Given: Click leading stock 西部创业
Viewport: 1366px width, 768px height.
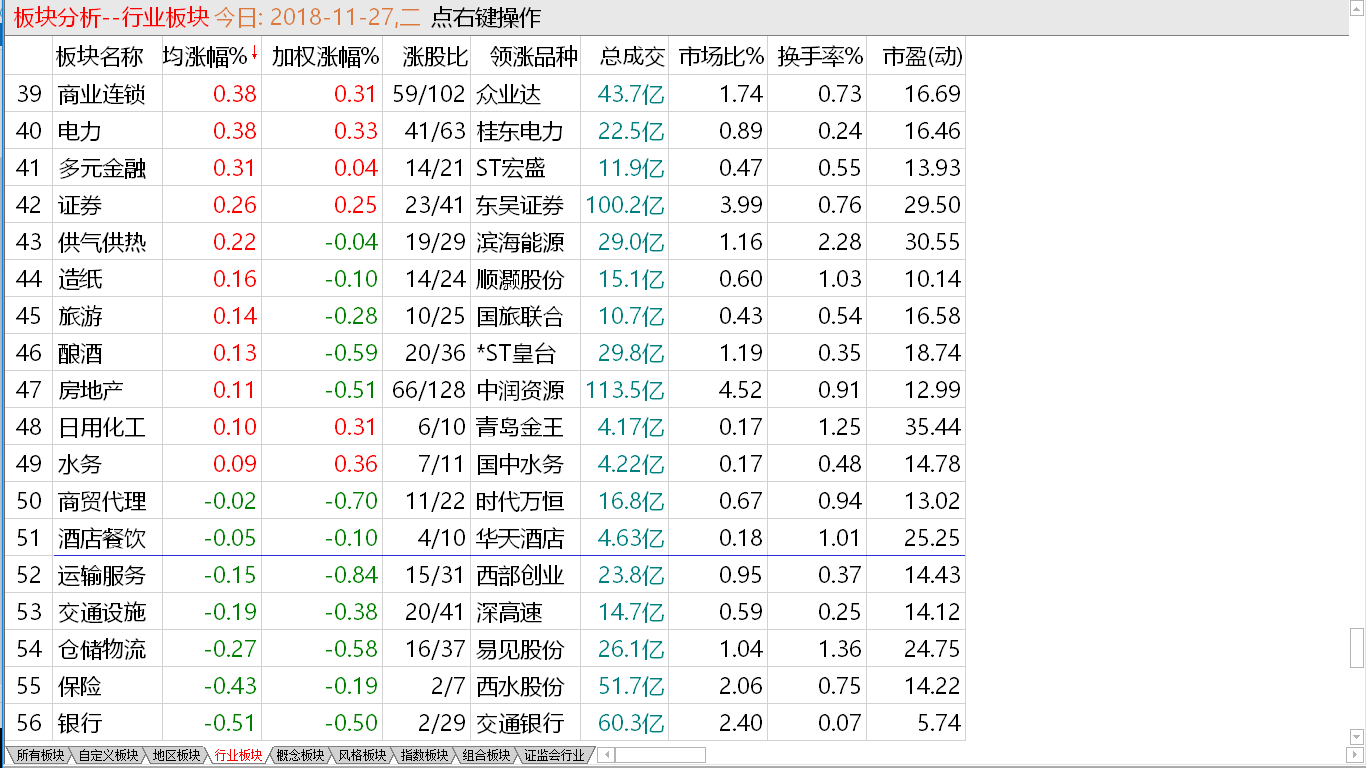Looking at the screenshot, I should (x=520, y=575).
